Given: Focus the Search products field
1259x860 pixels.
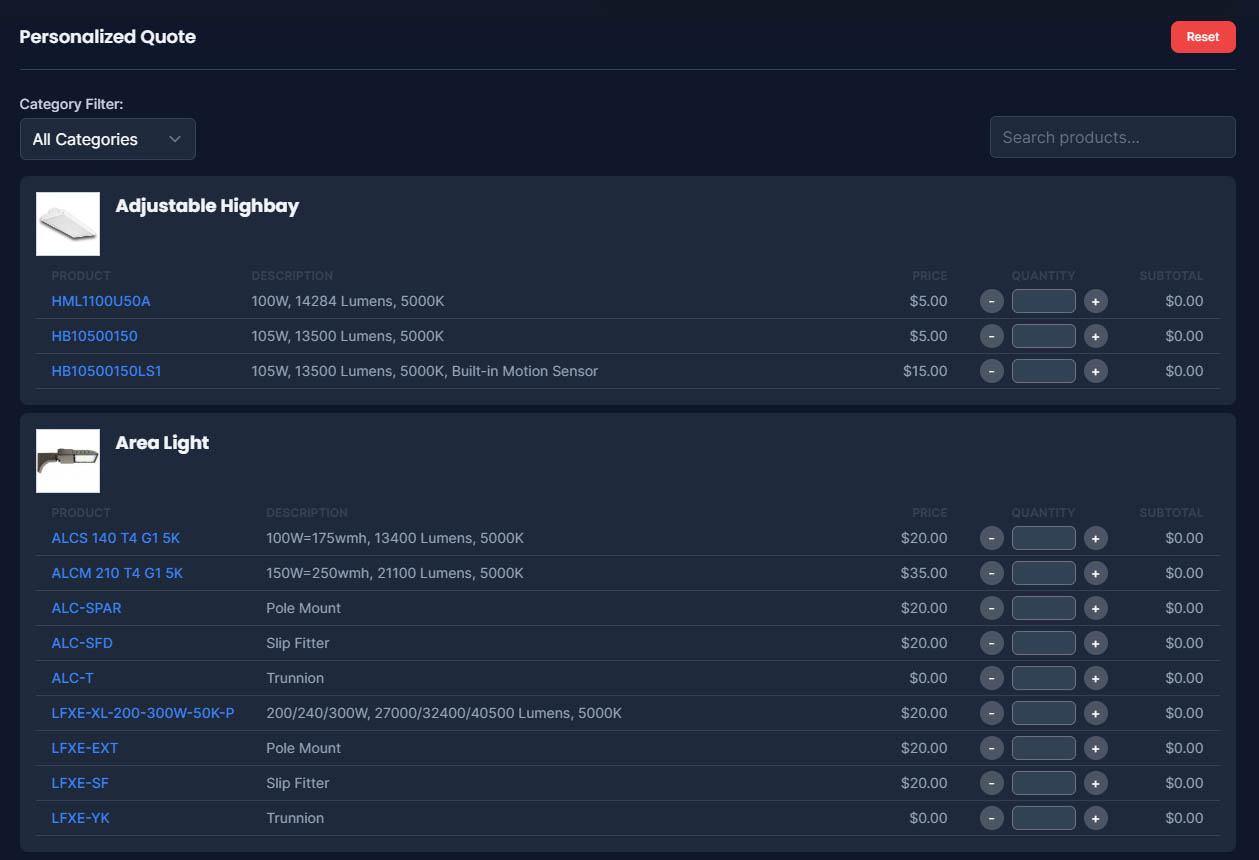Looking at the screenshot, I should [1112, 137].
